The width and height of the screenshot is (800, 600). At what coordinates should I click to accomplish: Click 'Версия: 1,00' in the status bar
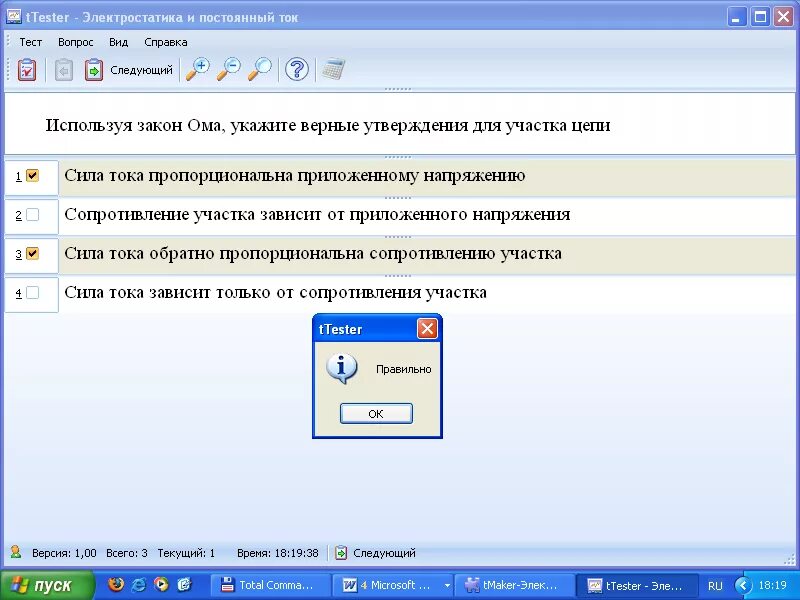(64, 553)
